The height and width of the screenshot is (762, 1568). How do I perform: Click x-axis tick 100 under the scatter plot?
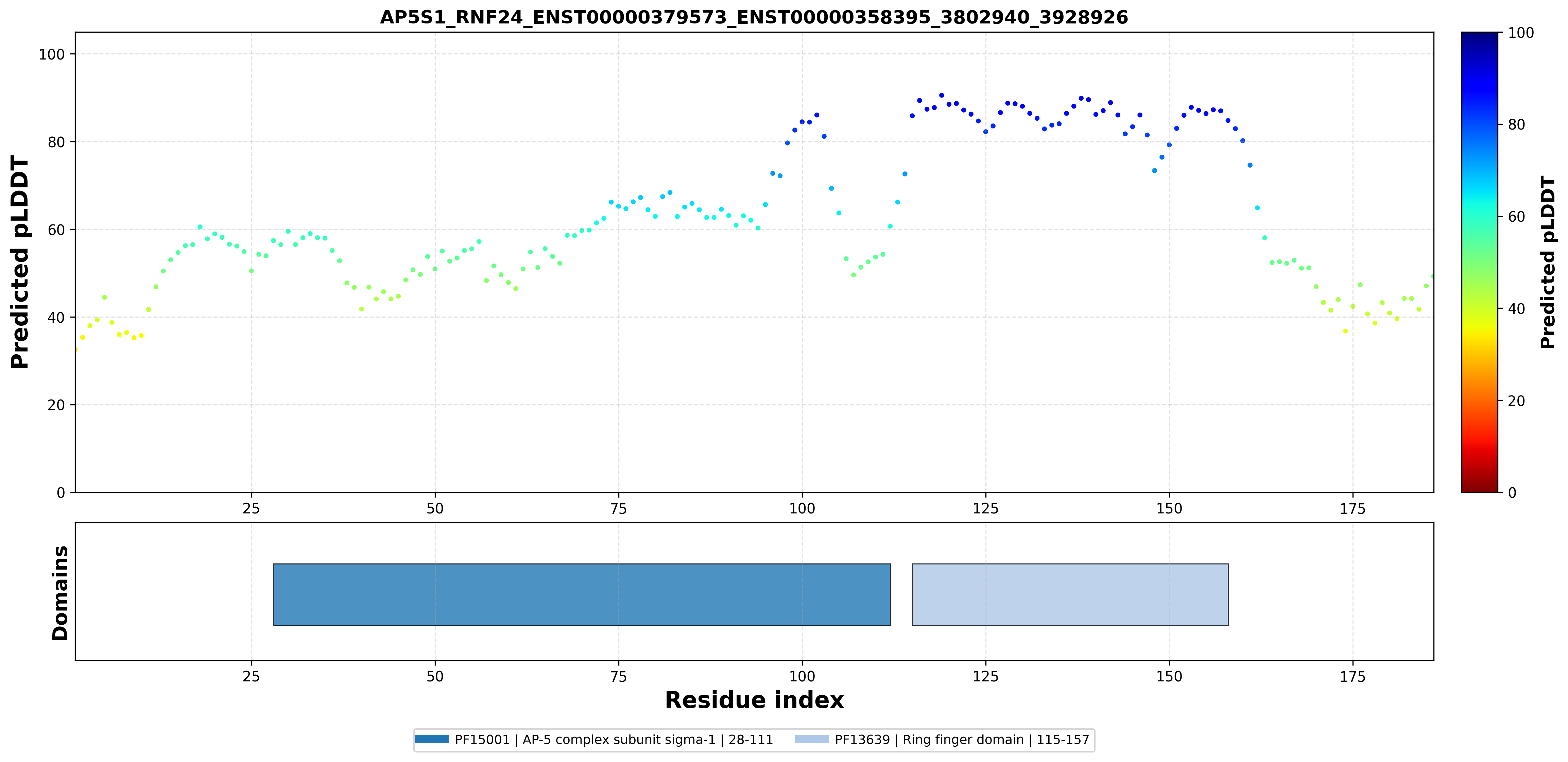pyautogui.click(x=802, y=509)
